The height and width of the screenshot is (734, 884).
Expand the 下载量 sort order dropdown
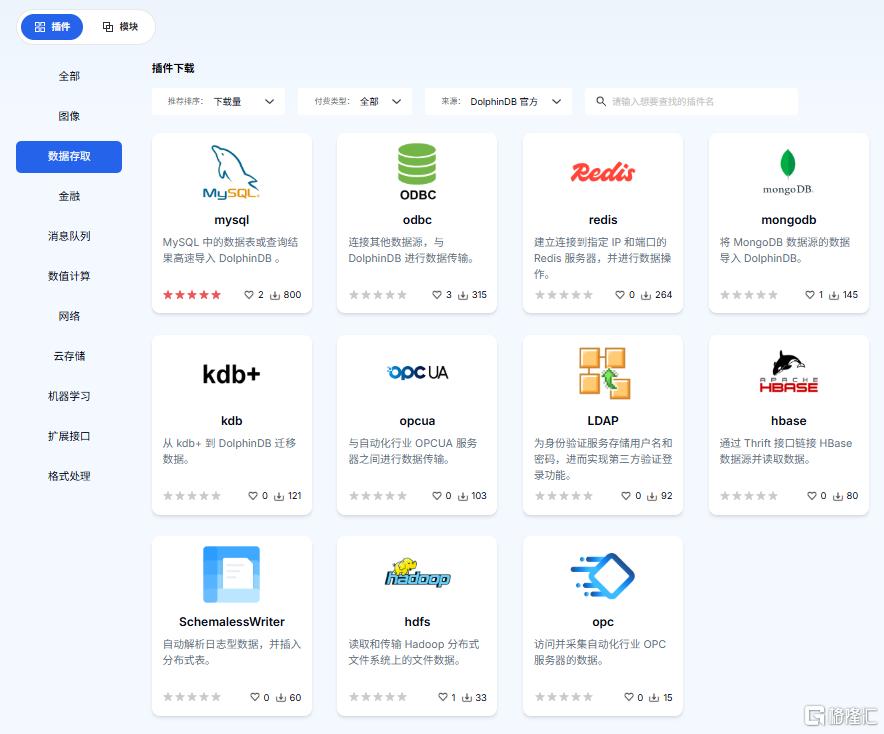point(218,101)
